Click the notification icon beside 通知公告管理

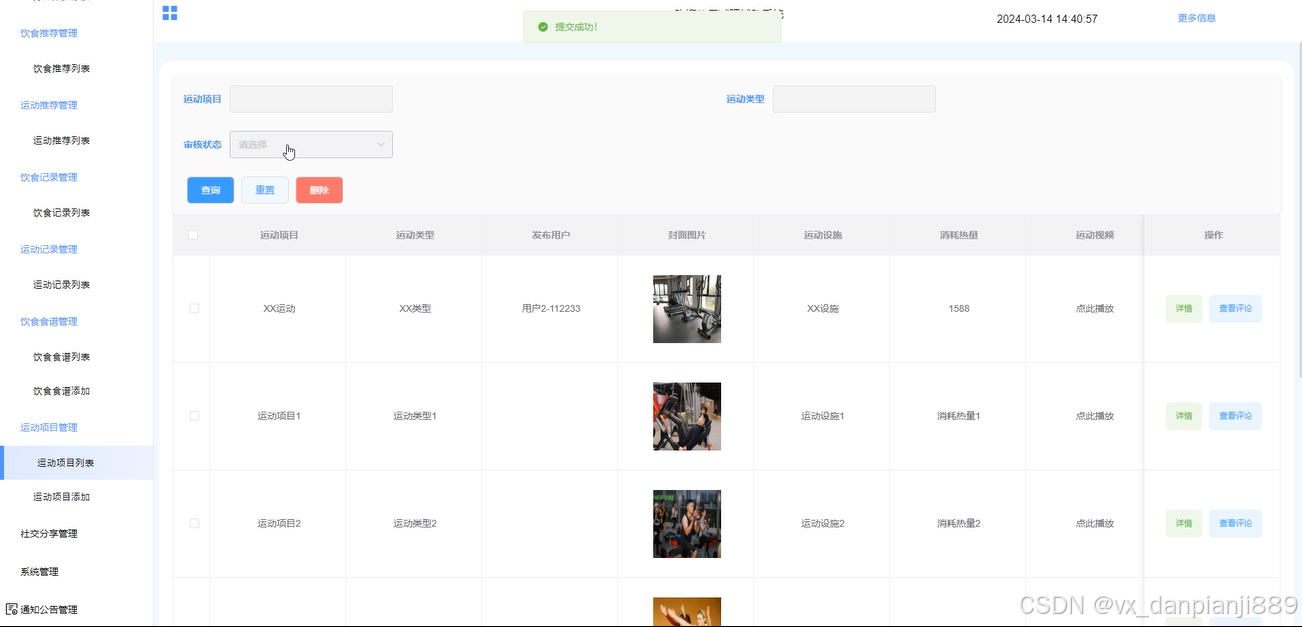pos(12,609)
